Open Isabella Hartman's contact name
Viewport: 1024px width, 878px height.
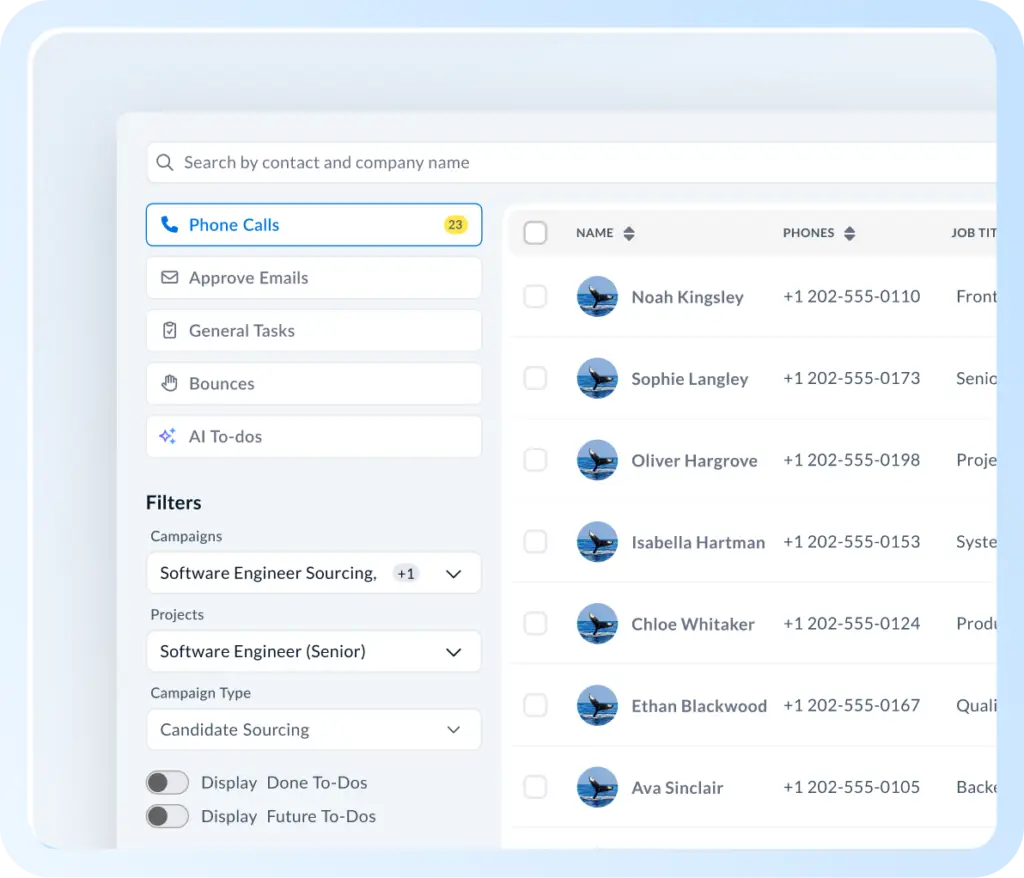[x=698, y=542]
